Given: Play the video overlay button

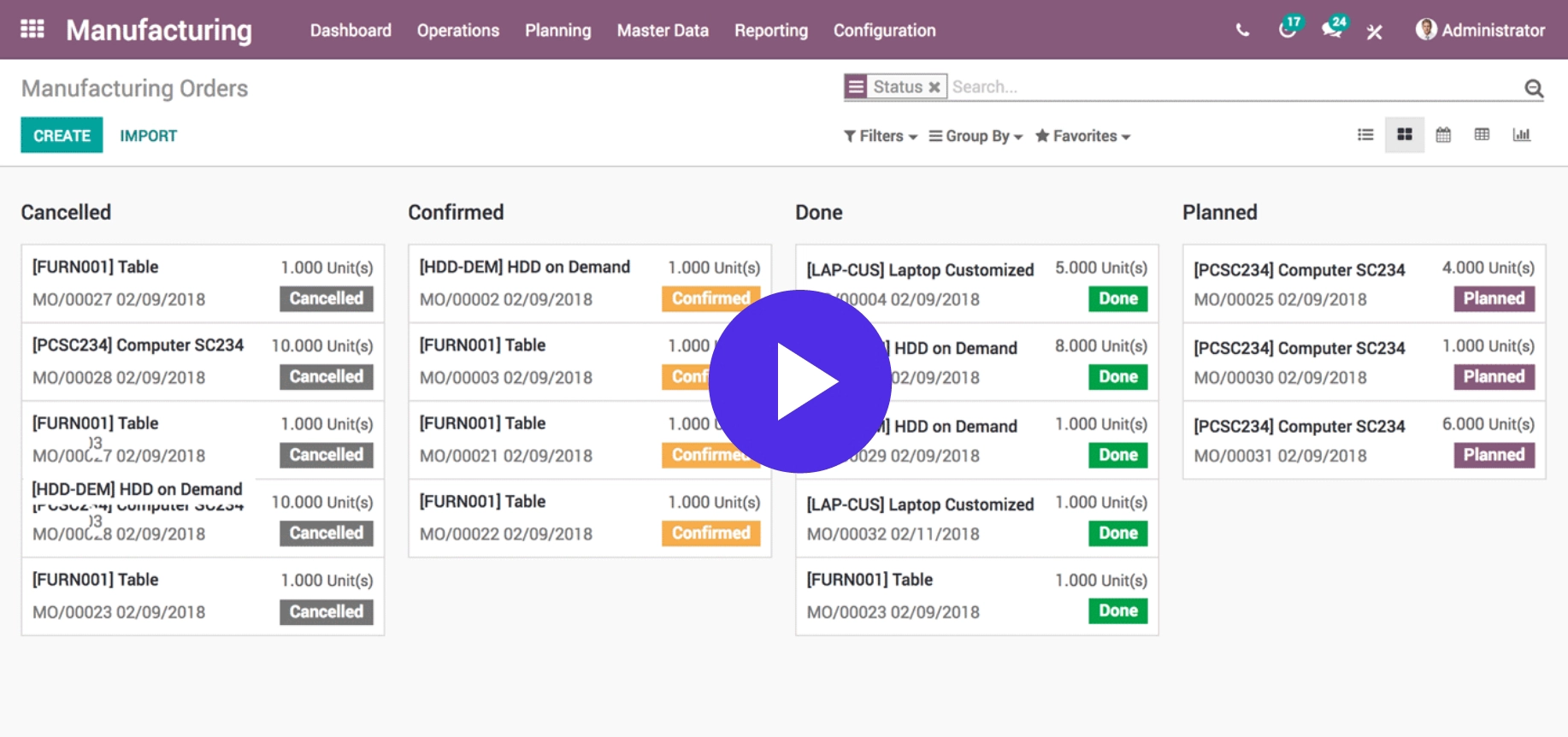Looking at the screenshot, I should point(800,381).
